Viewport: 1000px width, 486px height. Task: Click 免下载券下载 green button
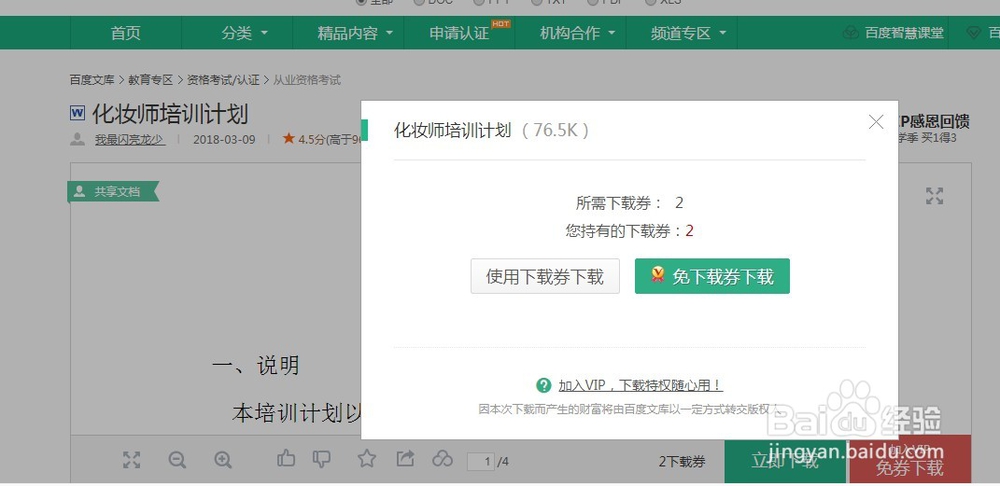(712, 276)
